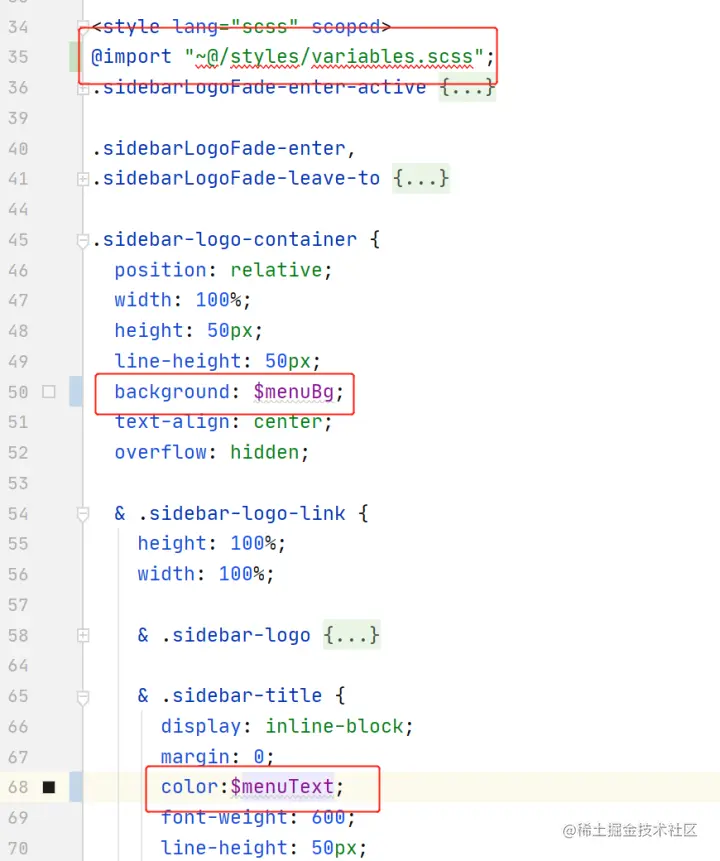720x861 pixels.
Task: Click gutter line number 50
Action: point(18,392)
